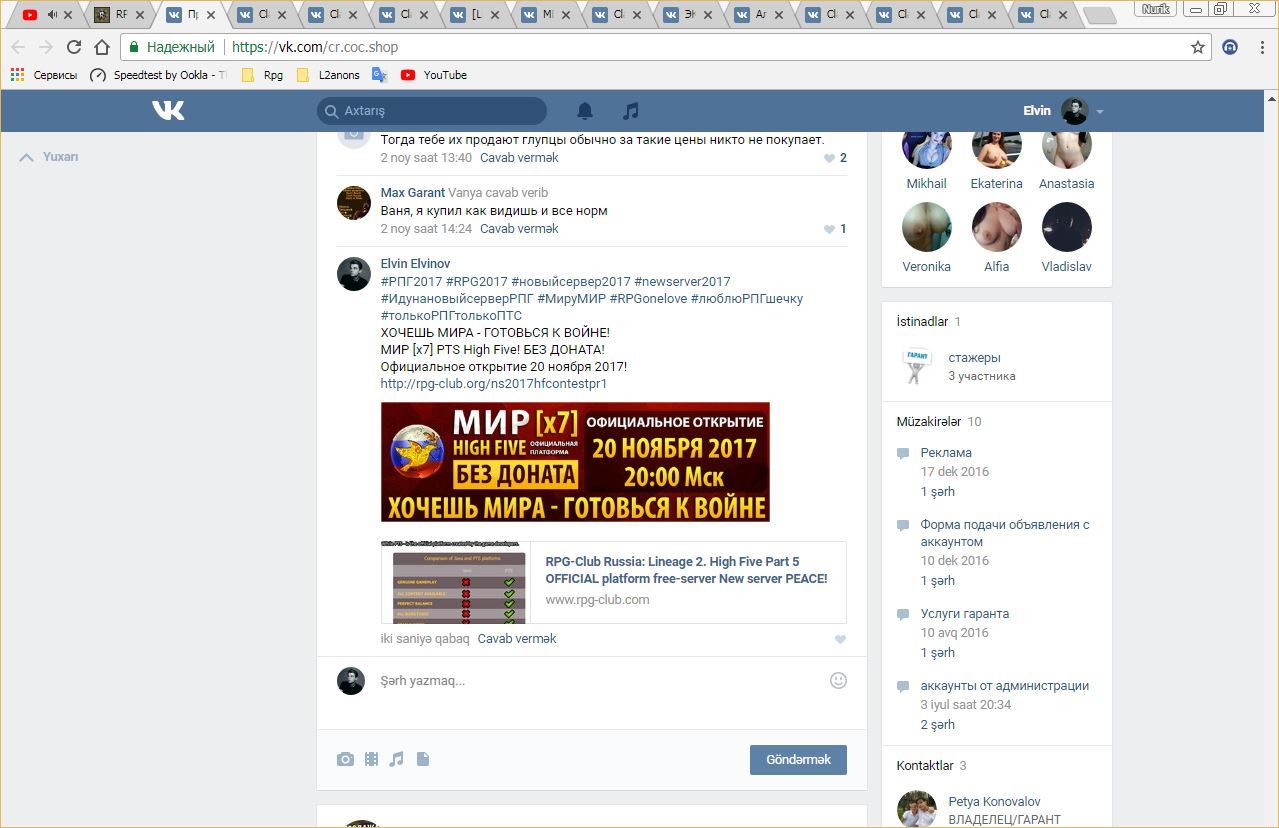
Task: Open member Vladislav's avatar
Action: pos(1067,227)
